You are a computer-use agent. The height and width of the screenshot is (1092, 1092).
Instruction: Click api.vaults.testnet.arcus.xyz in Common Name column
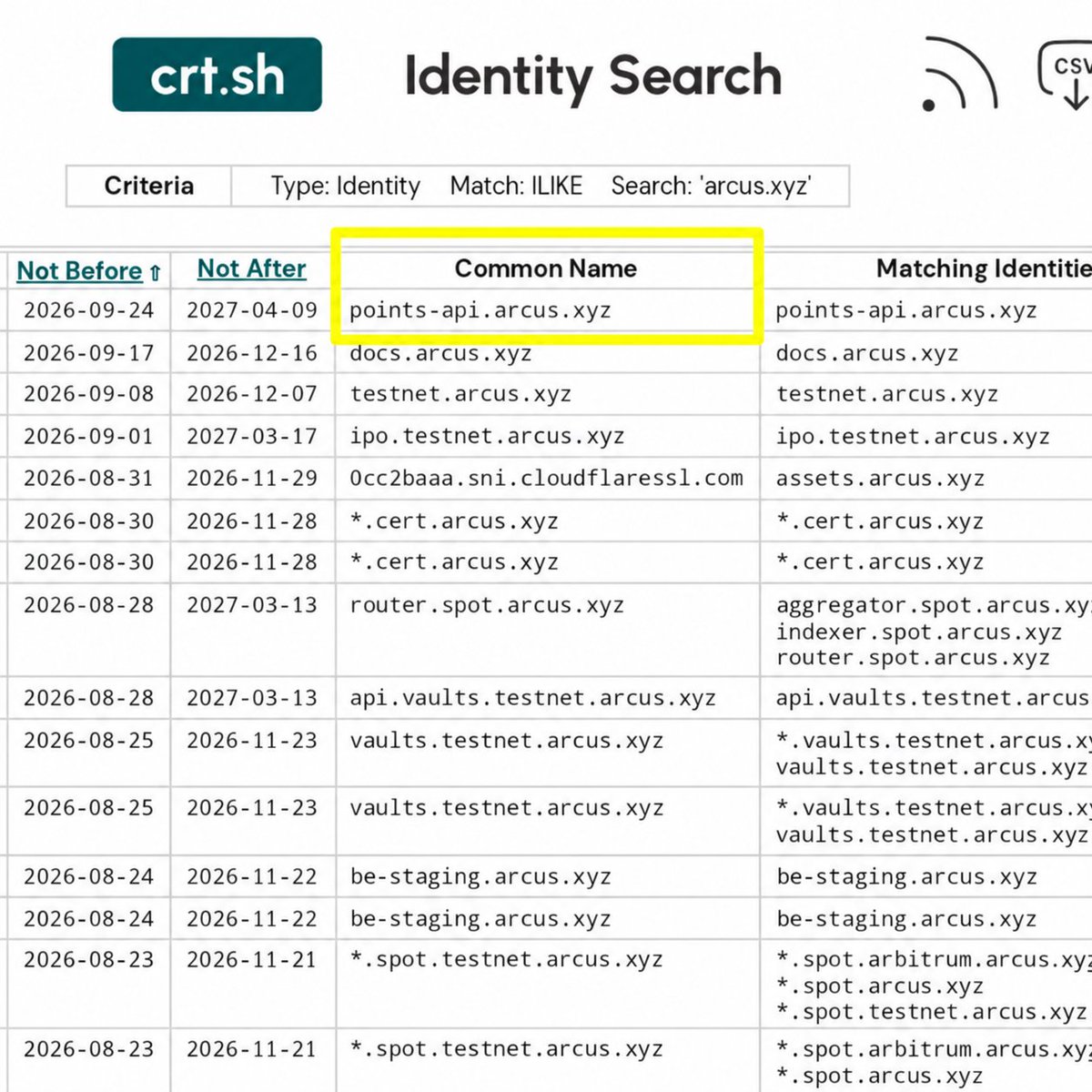(x=532, y=698)
